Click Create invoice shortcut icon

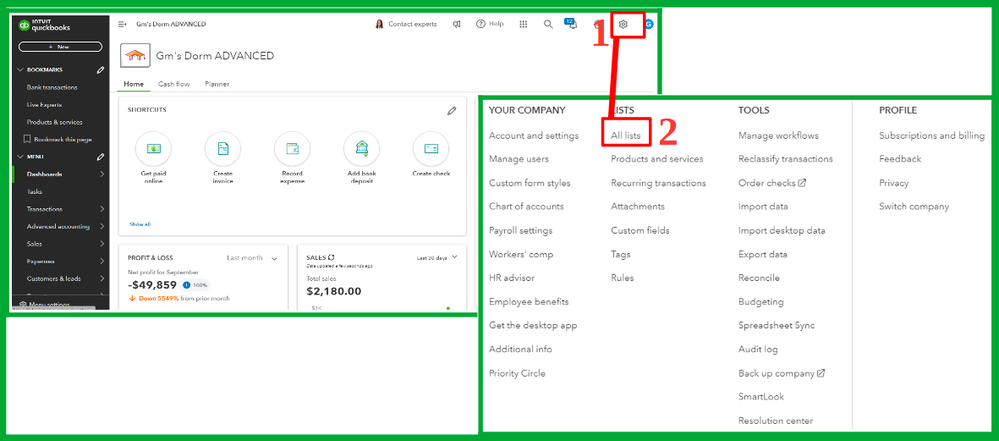tap(223, 149)
